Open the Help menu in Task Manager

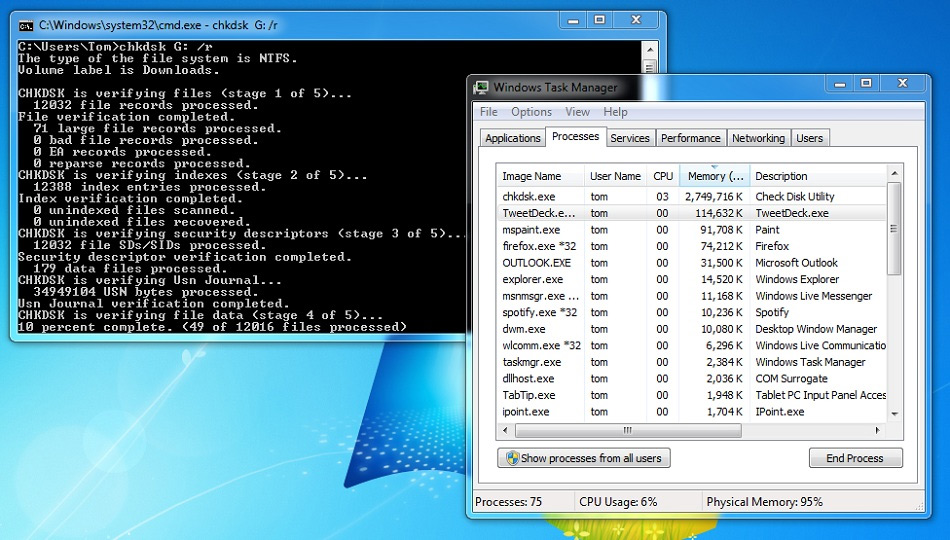coord(615,112)
